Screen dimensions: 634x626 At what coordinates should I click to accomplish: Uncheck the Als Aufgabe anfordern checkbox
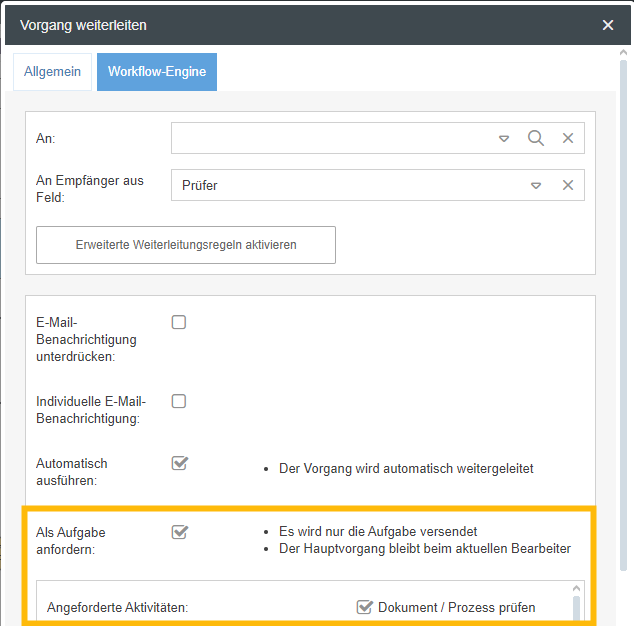(x=180, y=532)
